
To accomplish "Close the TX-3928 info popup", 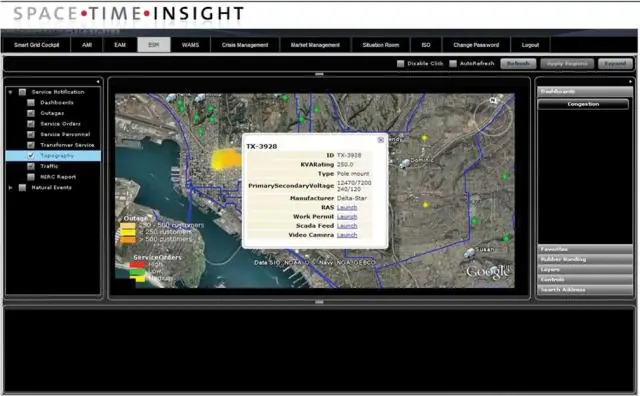I will (381, 140).
